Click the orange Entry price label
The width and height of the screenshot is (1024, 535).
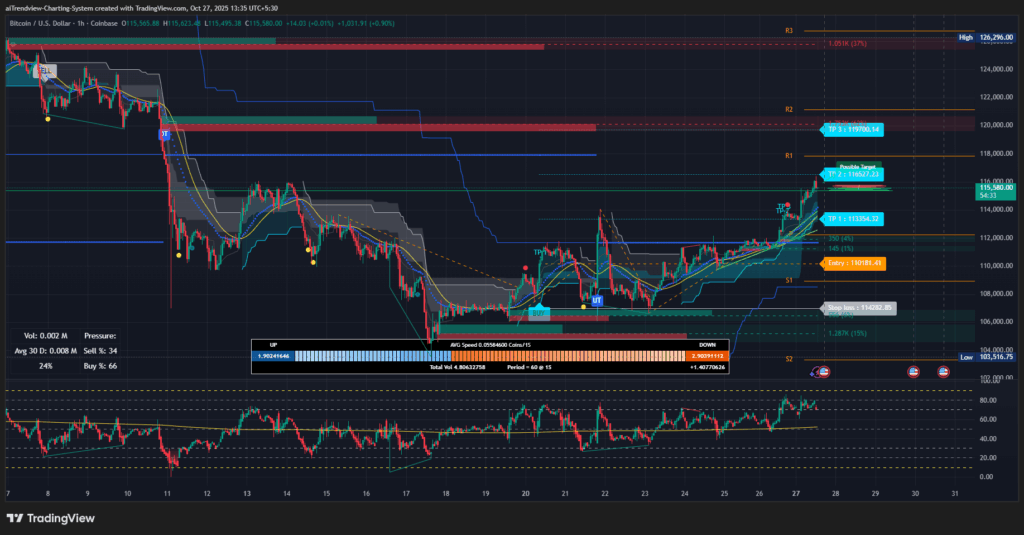[853, 263]
